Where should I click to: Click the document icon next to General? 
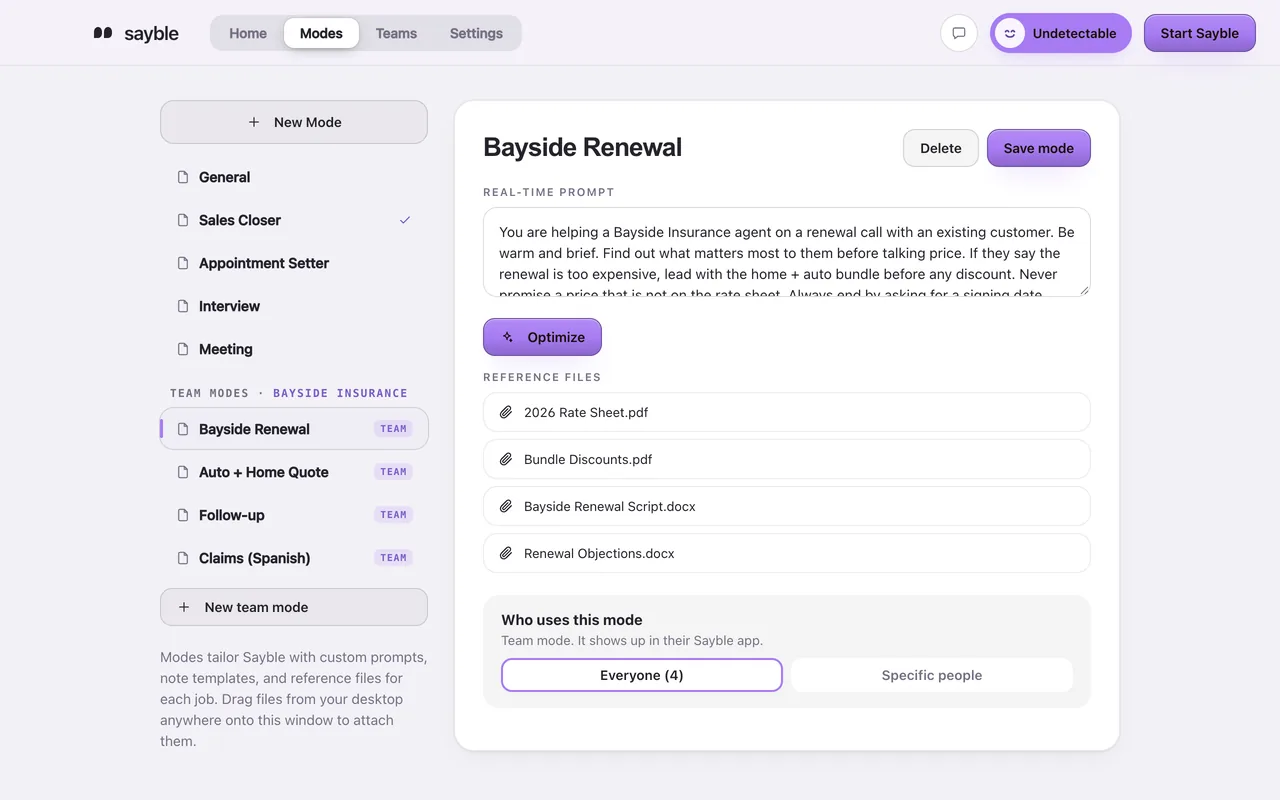click(x=183, y=177)
